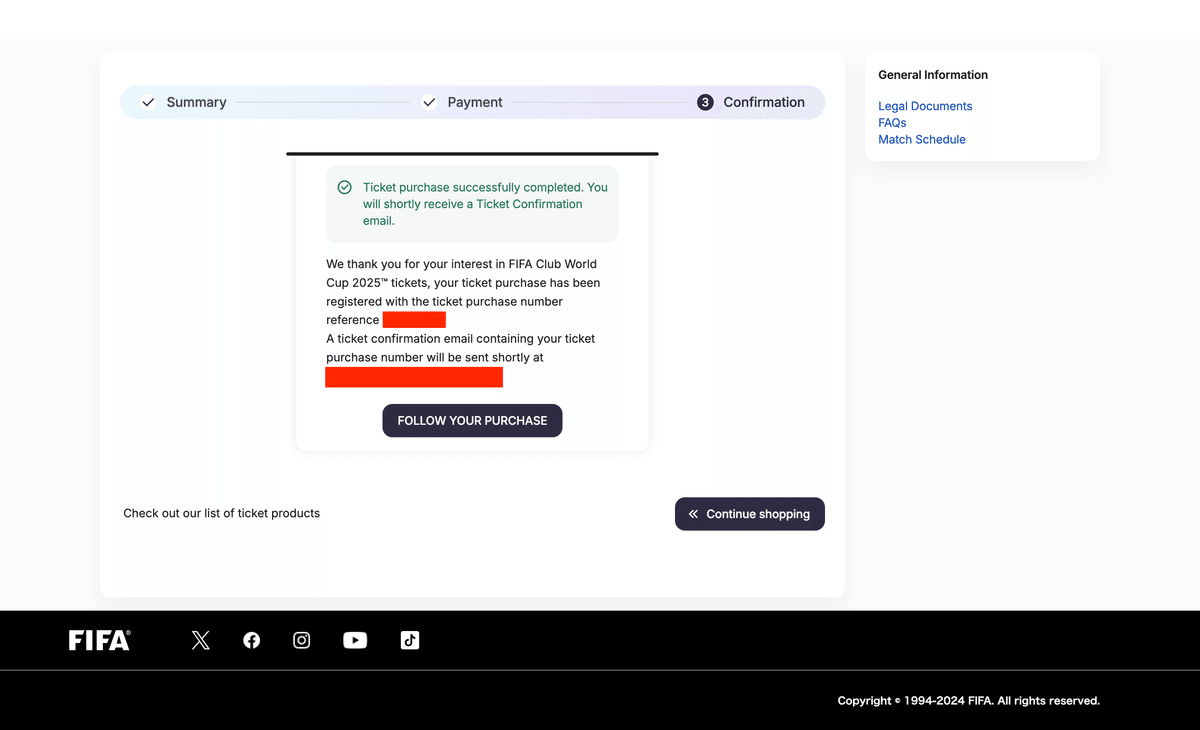Select the Confirmation step
The width and height of the screenshot is (1200, 730).
764,102
